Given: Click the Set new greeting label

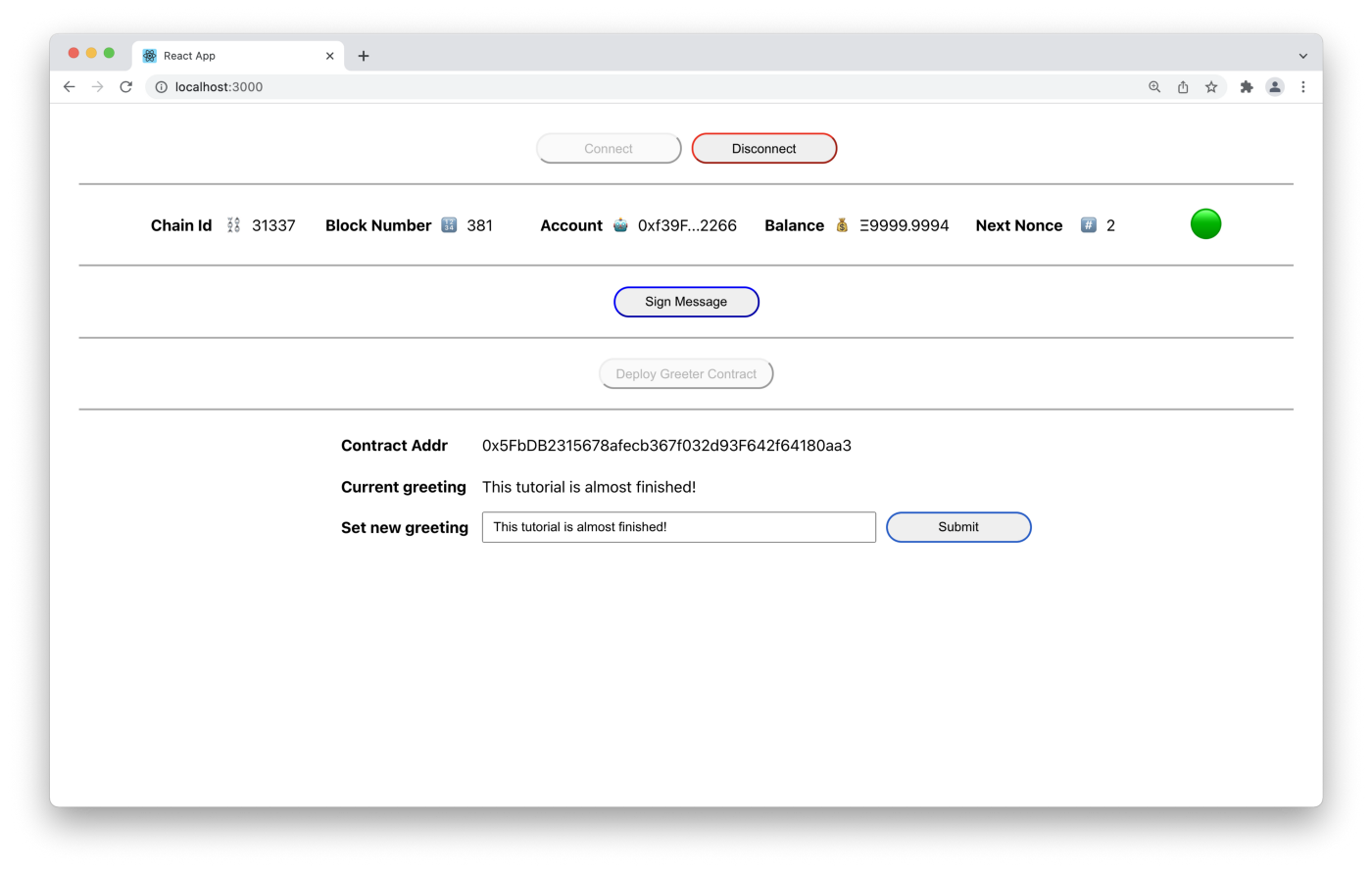Looking at the screenshot, I should click(405, 527).
